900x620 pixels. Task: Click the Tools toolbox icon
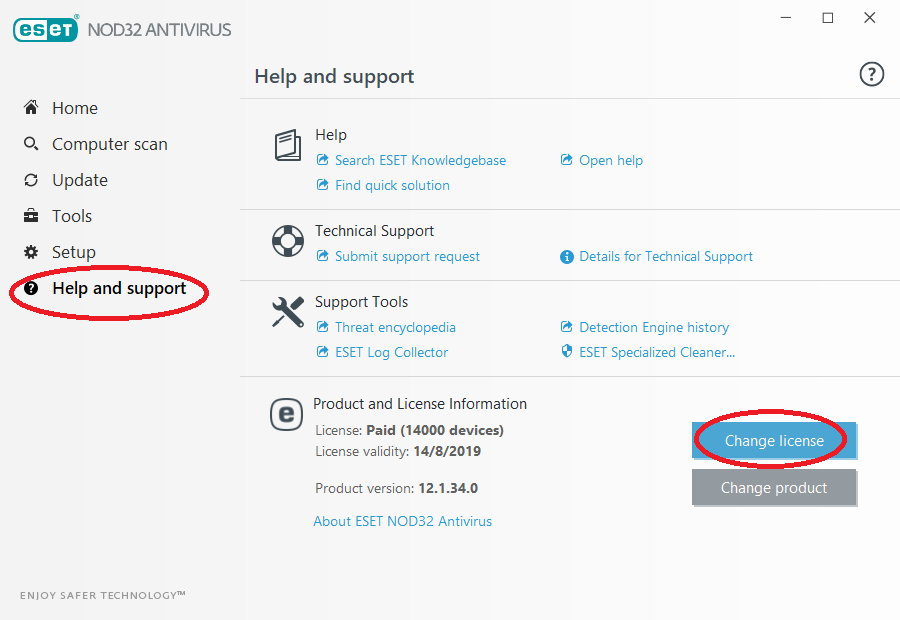[31, 216]
